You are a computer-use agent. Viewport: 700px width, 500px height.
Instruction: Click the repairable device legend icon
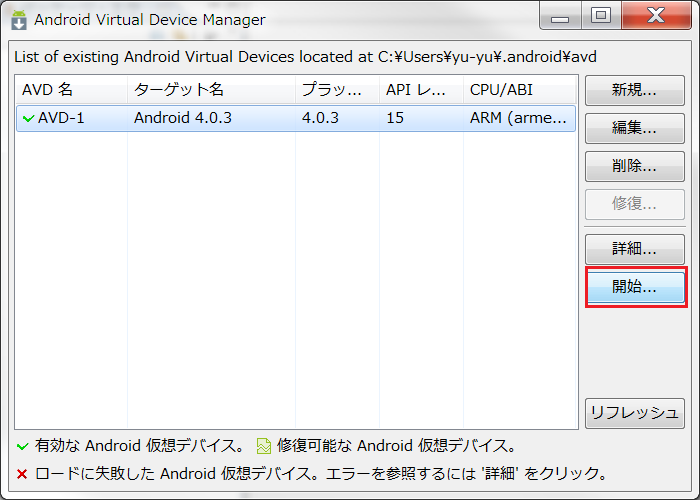coord(263,446)
